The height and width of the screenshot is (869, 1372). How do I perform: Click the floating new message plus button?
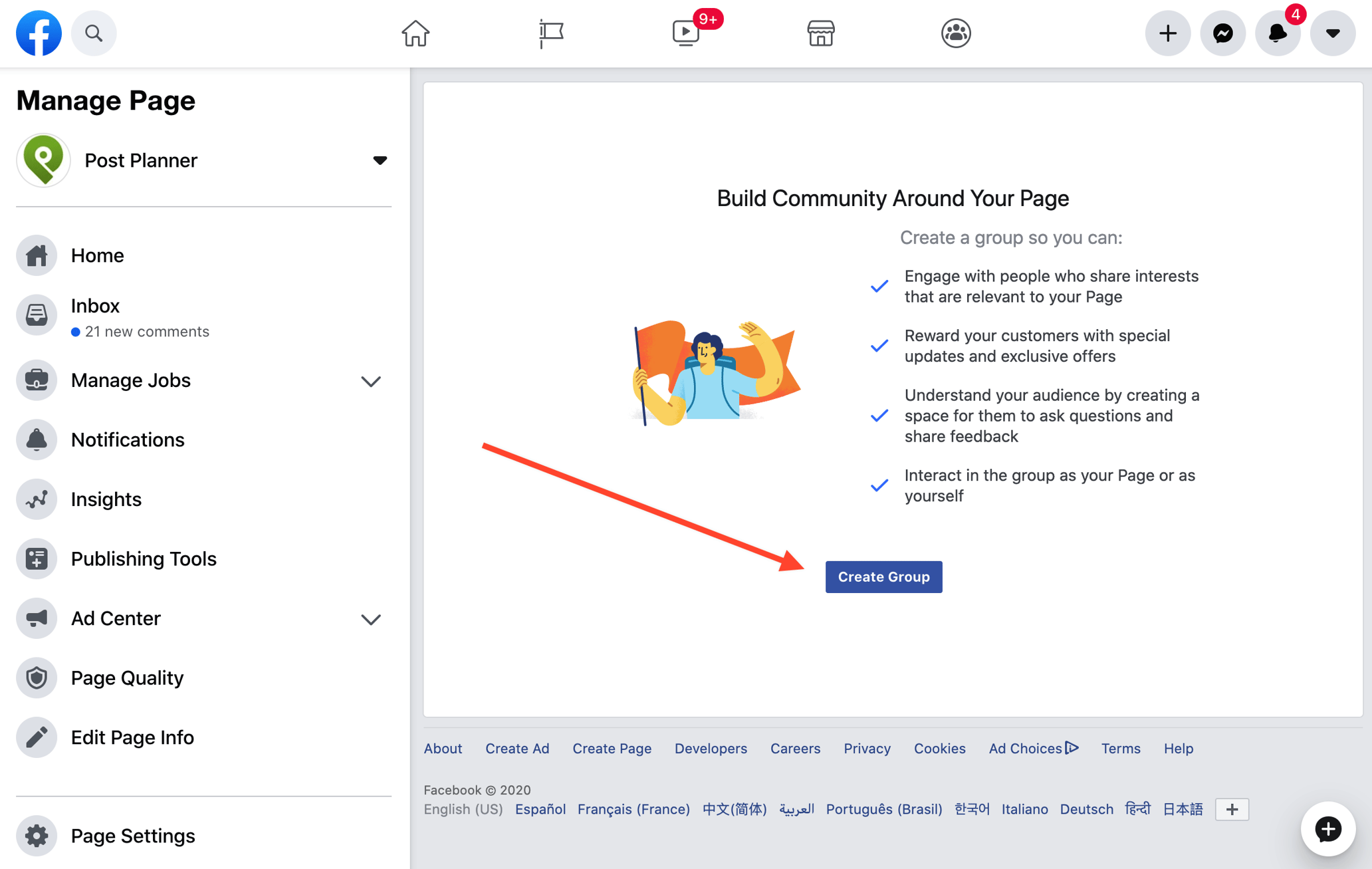(x=1328, y=828)
